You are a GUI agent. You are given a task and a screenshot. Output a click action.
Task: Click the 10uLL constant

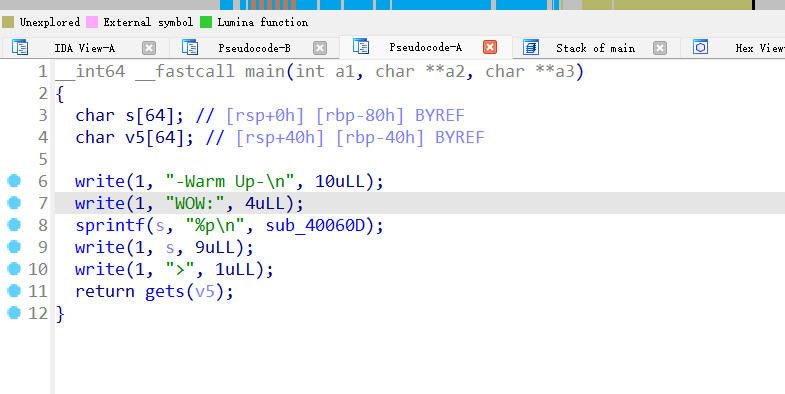click(x=340, y=181)
